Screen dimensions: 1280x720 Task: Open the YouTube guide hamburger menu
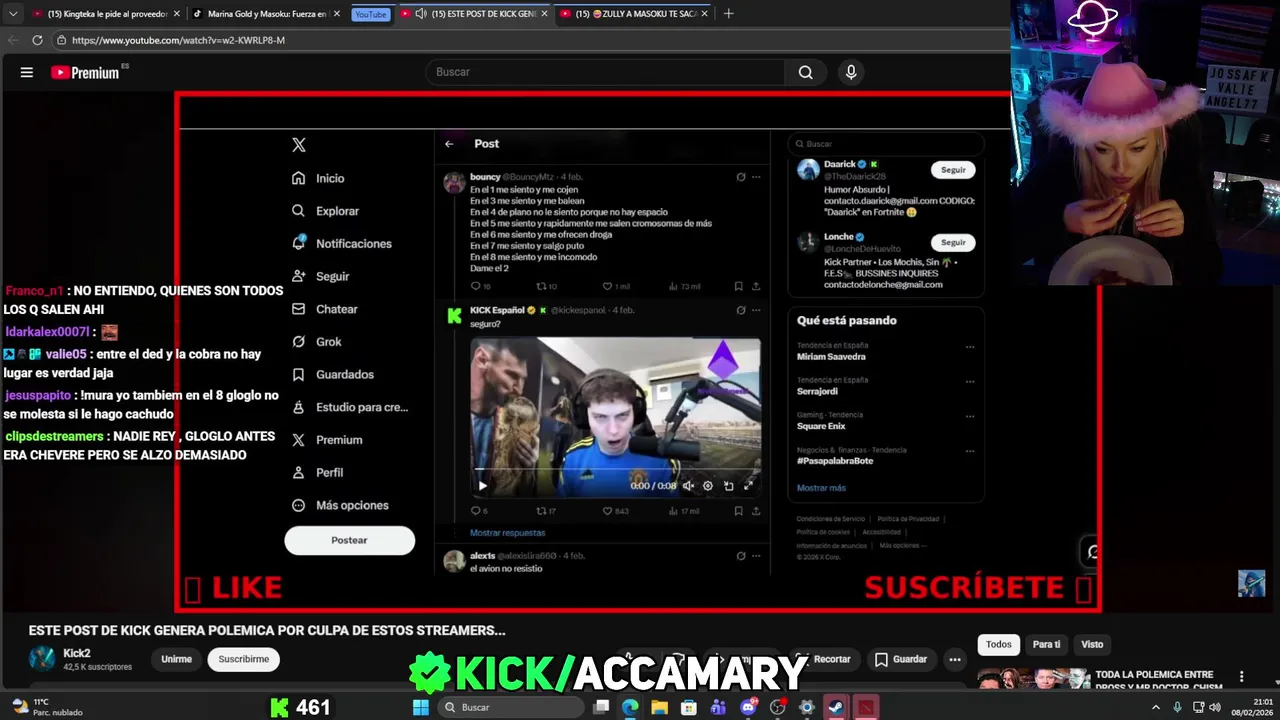(x=27, y=72)
